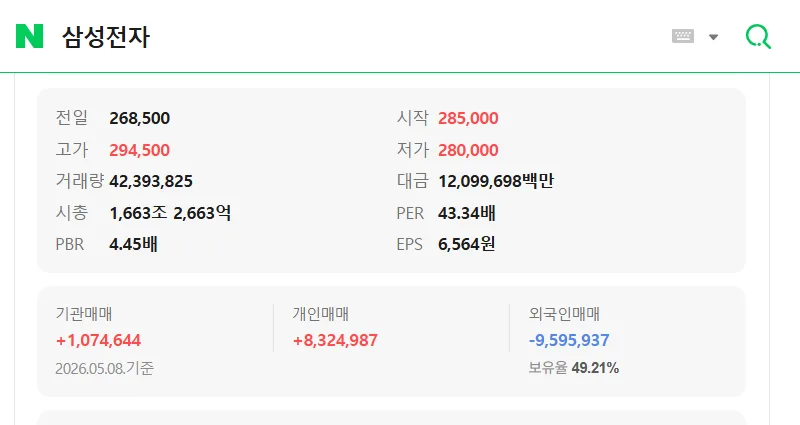Viewport: 800px width, 425px height.
Task: Click the 고가 label
Action: (71, 150)
